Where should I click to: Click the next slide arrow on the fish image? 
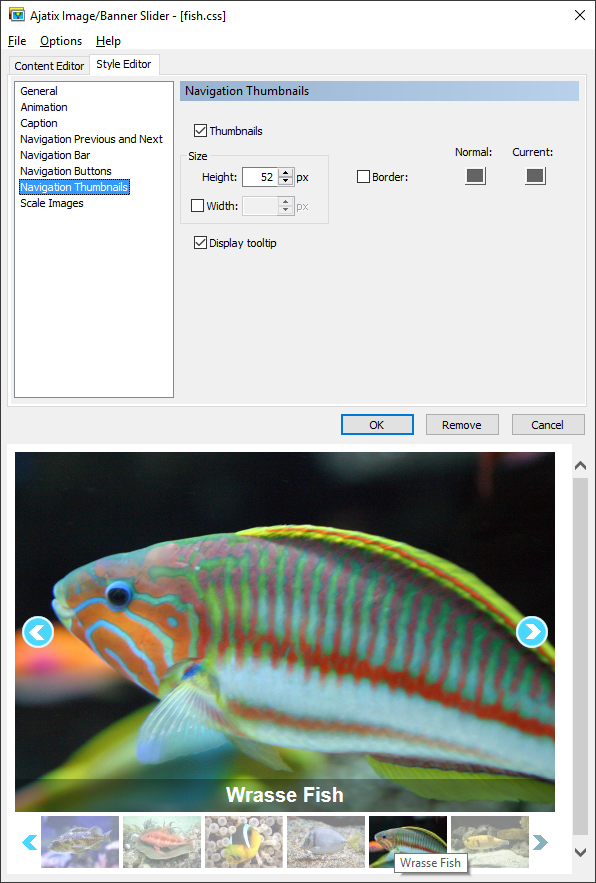coord(531,632)
